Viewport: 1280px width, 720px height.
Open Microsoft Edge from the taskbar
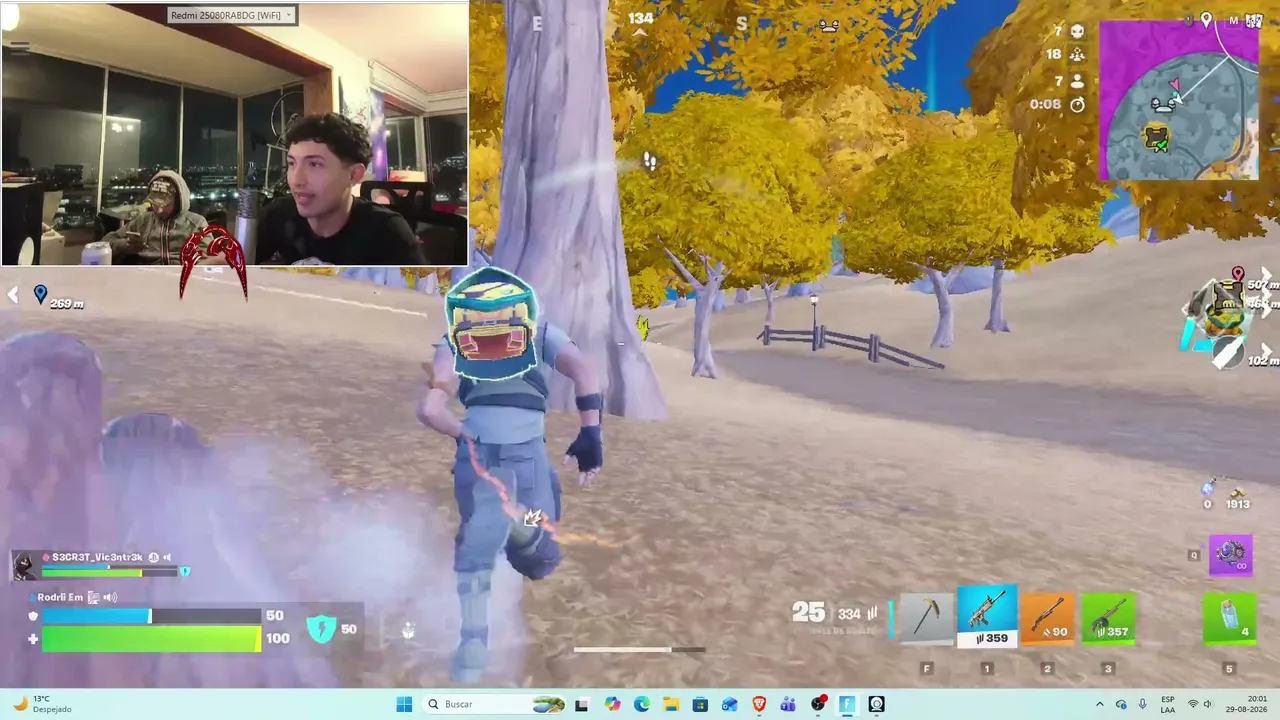(641, 704)
